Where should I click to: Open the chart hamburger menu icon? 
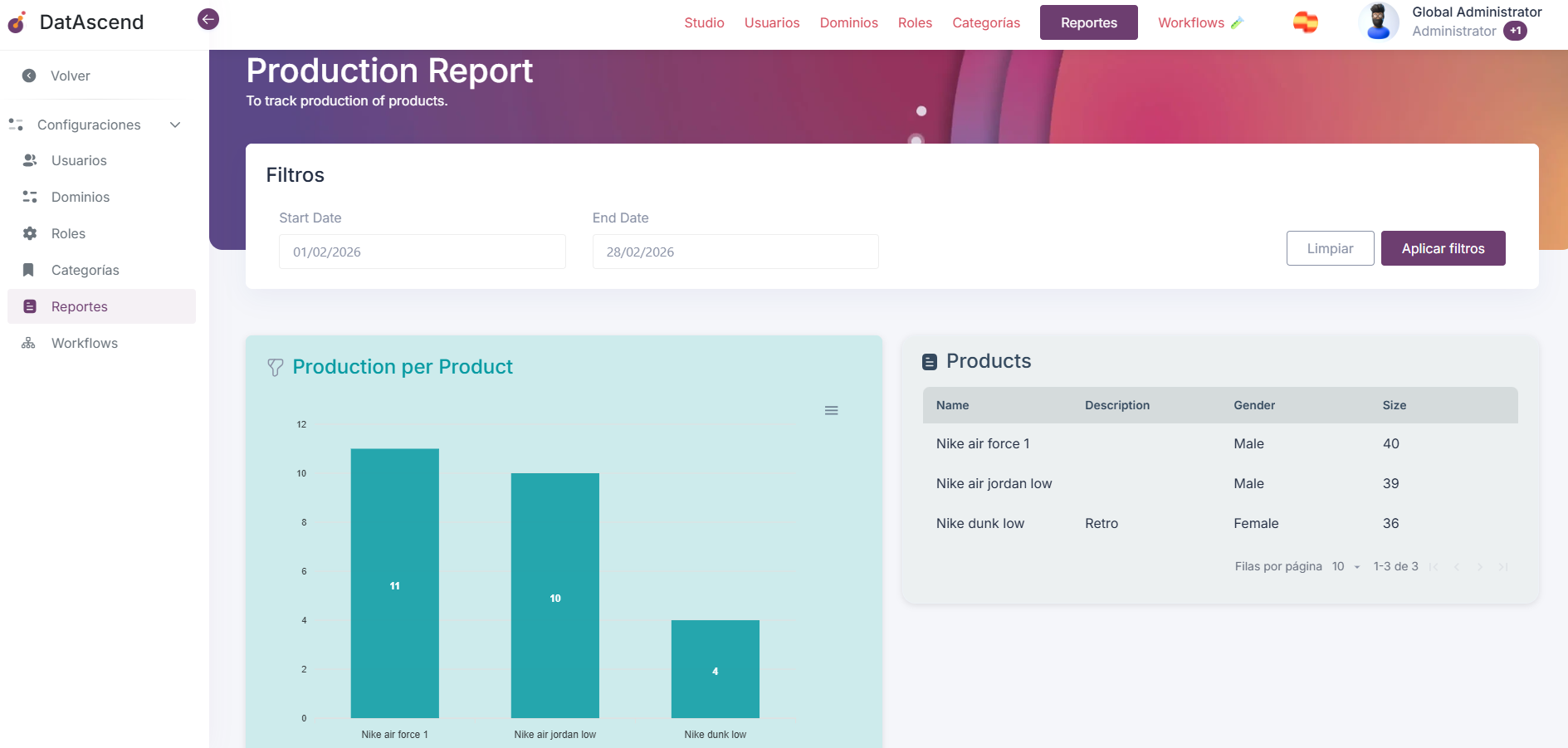tap(831, 411)
